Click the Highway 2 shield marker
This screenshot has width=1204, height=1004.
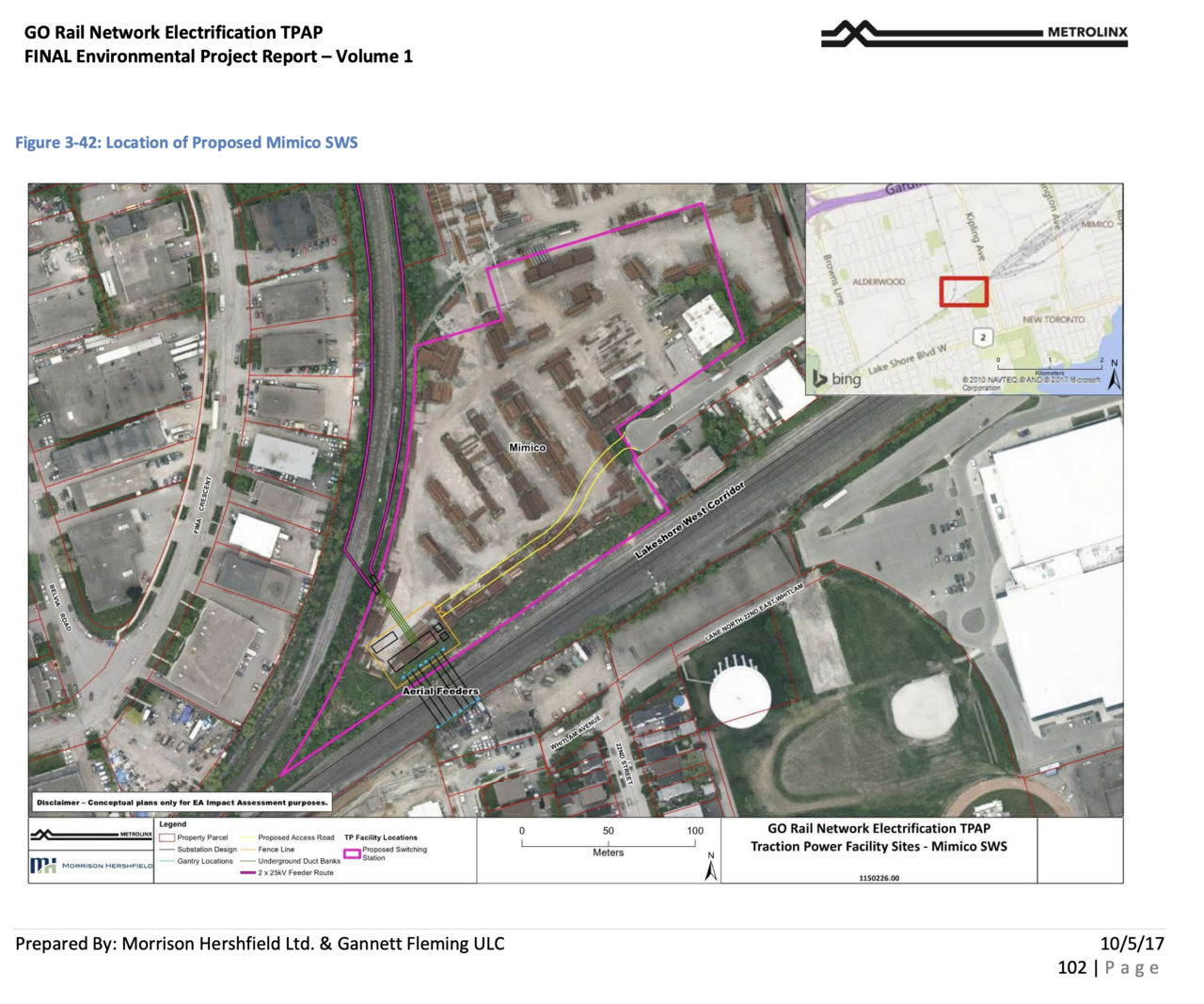982,338
